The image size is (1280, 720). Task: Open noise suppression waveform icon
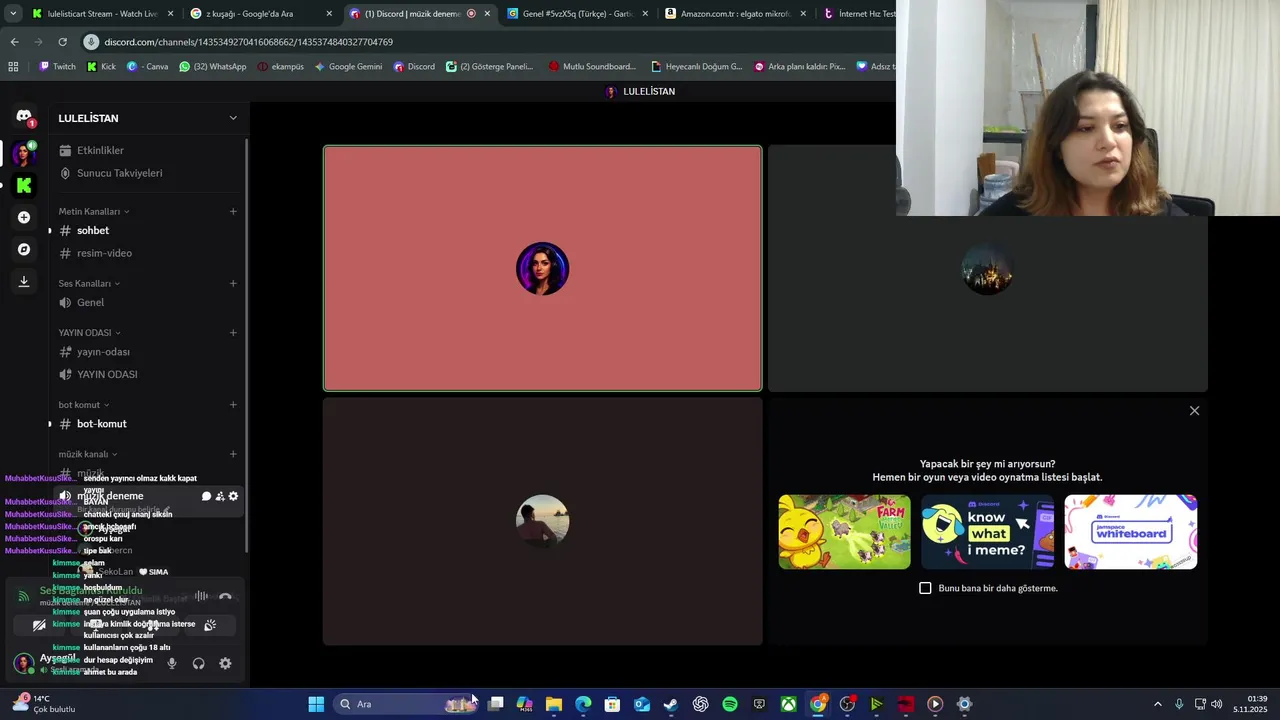(x=201, y=597)
